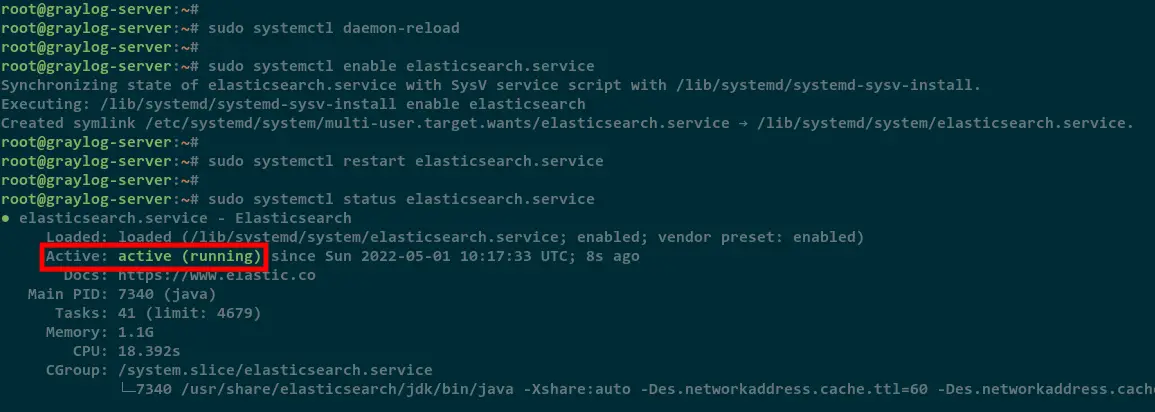Click the 'Executing: /lib/systemd/systemd-sysv-install' output line
This screenshot has width=1155, height=412.
[x=293, y=104]
